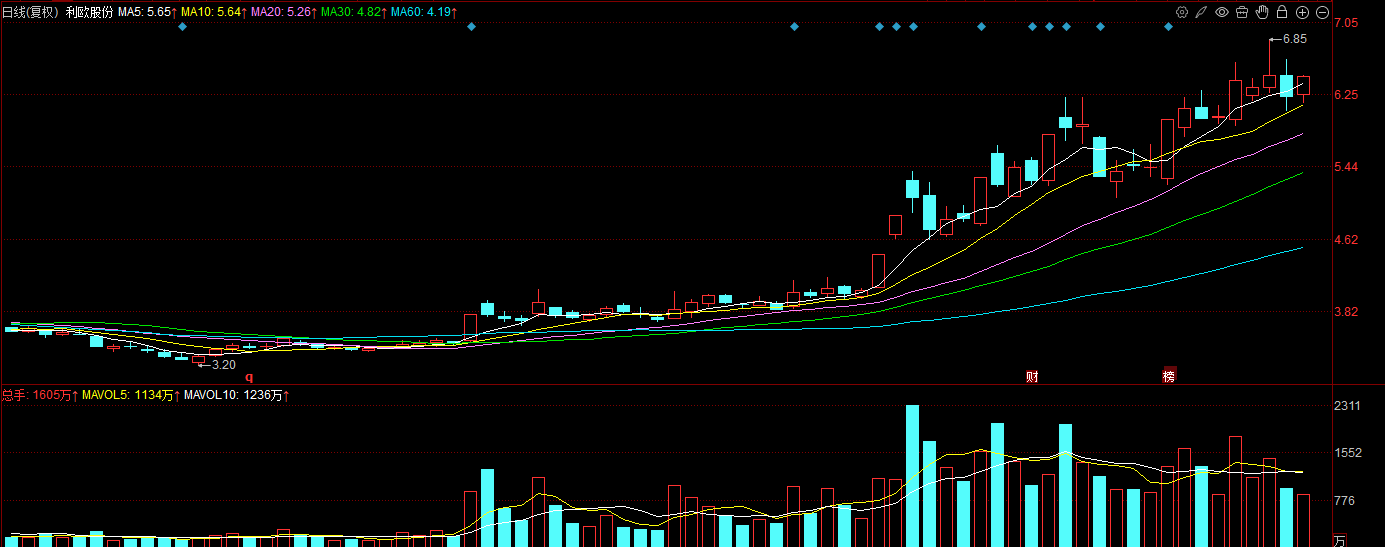
Task: Click the 6.25 price axis label
Action: coord(1345,95)
